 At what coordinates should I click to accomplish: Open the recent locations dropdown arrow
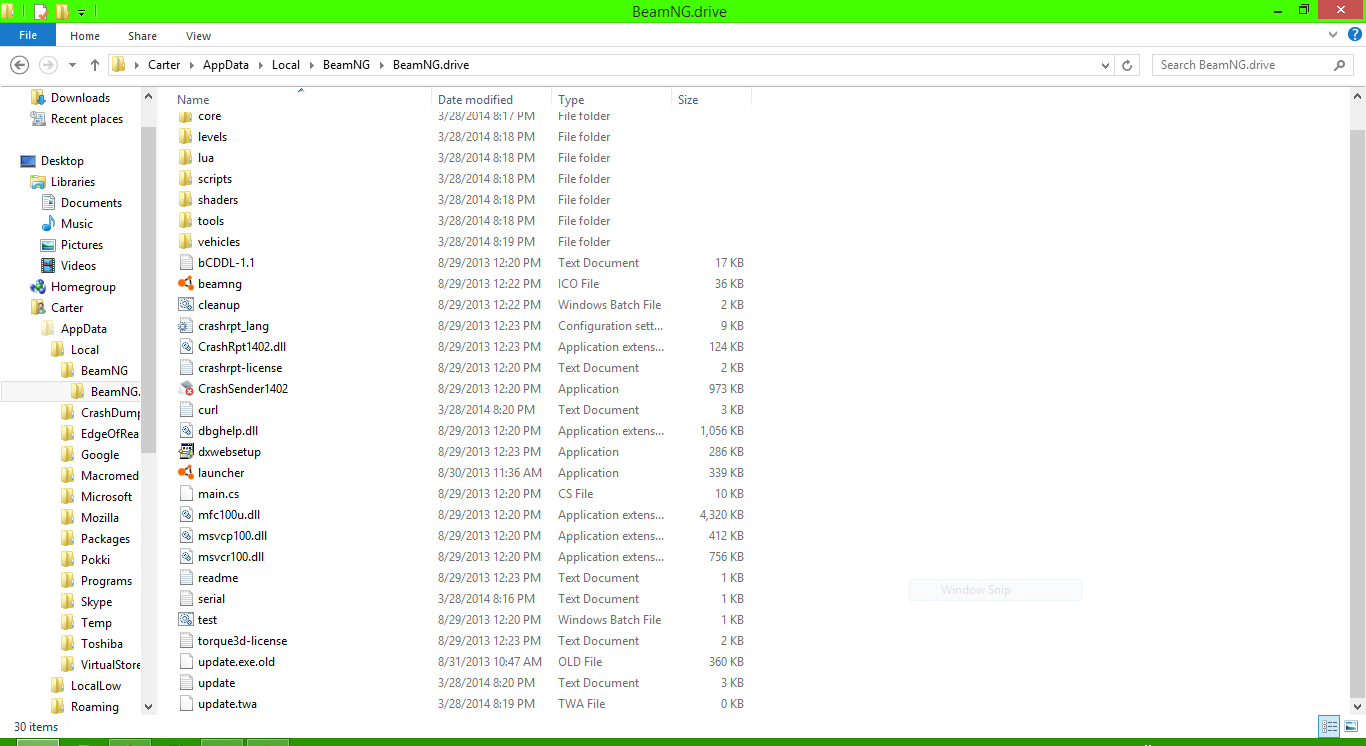coord(72,65)
